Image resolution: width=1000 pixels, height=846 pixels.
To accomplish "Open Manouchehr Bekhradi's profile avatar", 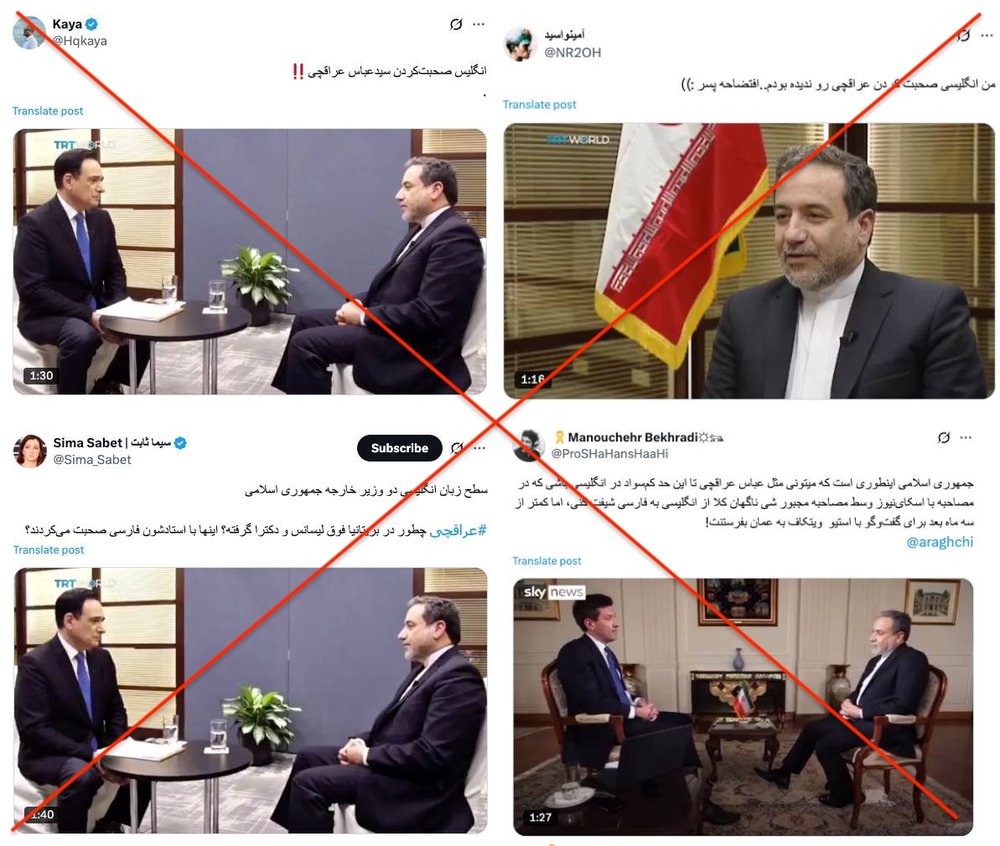I will [529, 445].
